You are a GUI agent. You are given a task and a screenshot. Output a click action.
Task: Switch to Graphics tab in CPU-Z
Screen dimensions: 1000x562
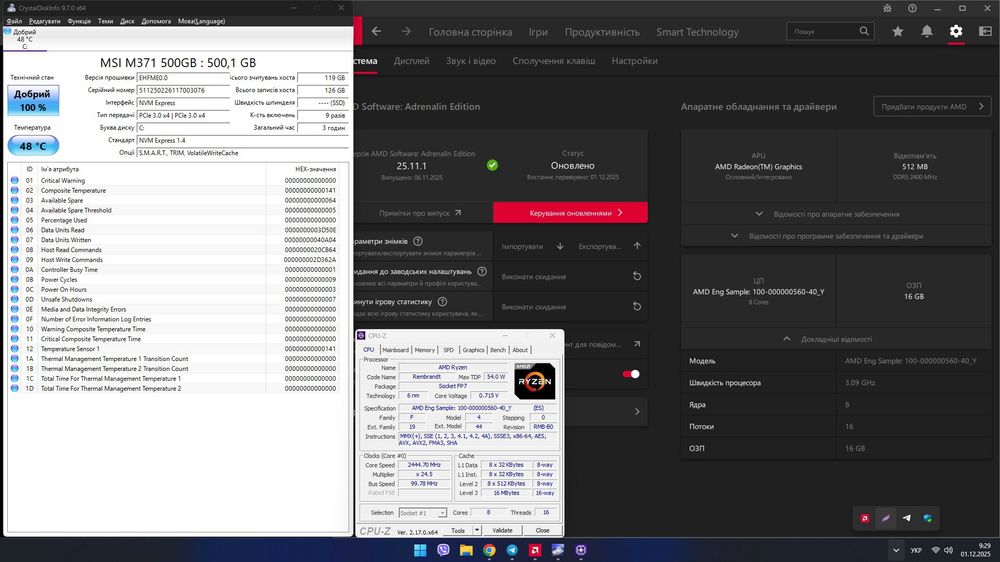[473, 350]
